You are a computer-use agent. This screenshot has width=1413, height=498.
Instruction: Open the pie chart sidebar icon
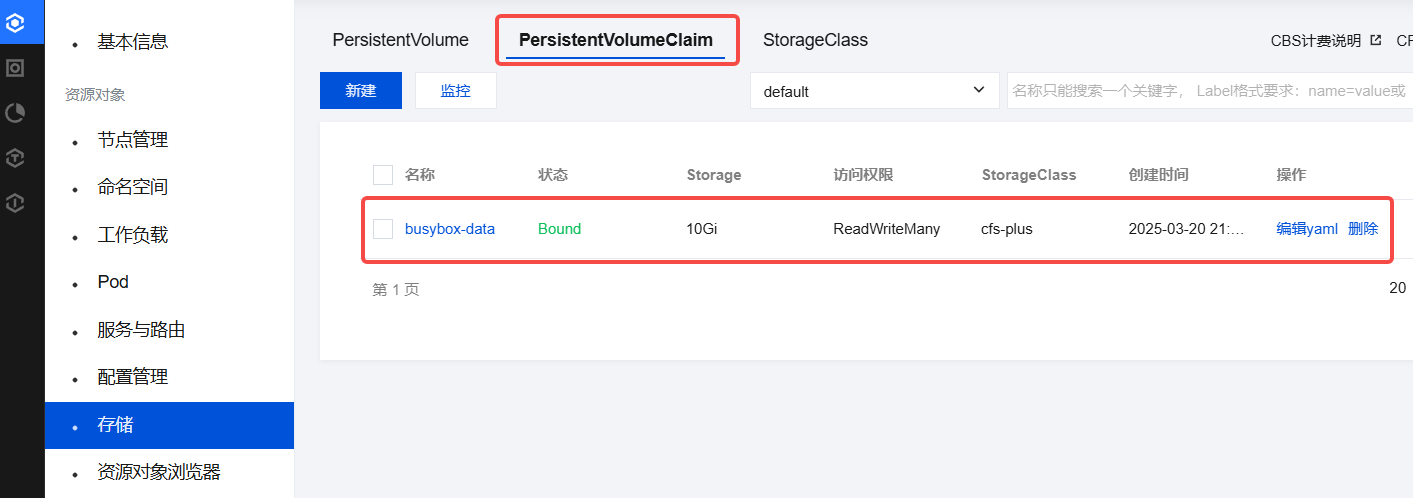(x=15, y=113)
